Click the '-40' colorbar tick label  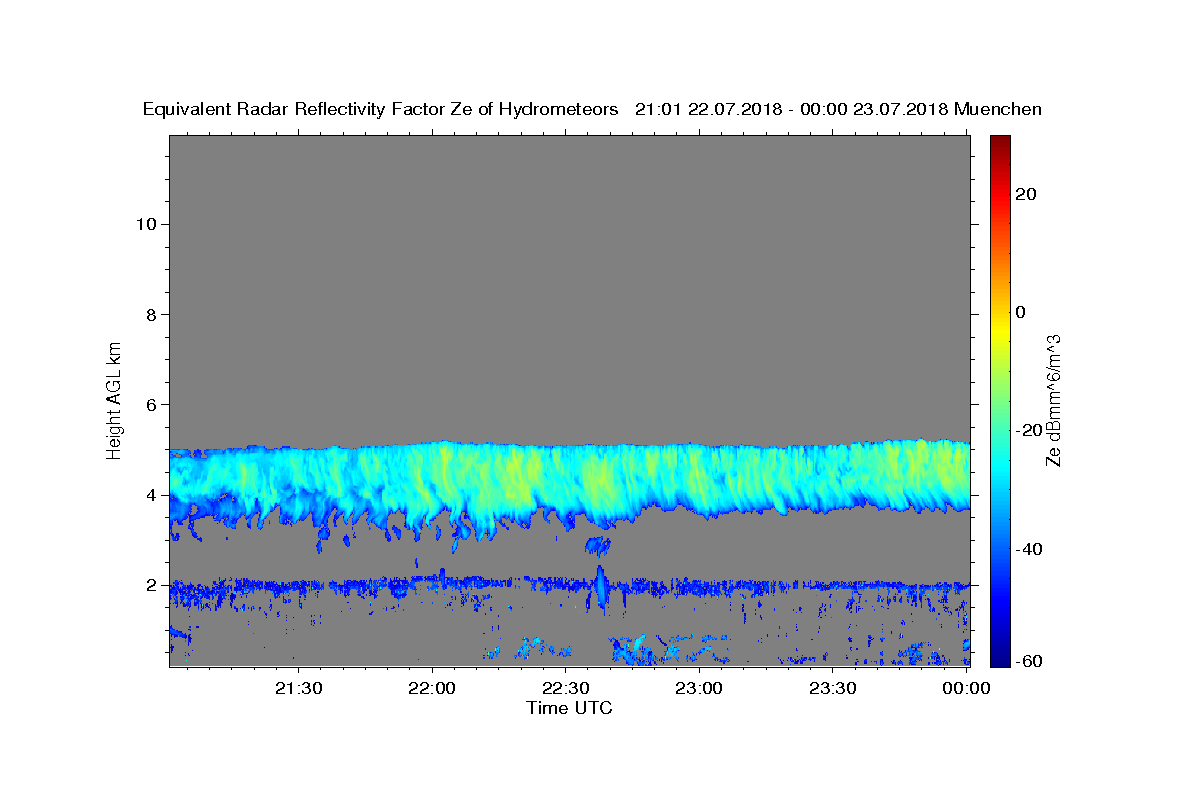(x=1028, y=549)
